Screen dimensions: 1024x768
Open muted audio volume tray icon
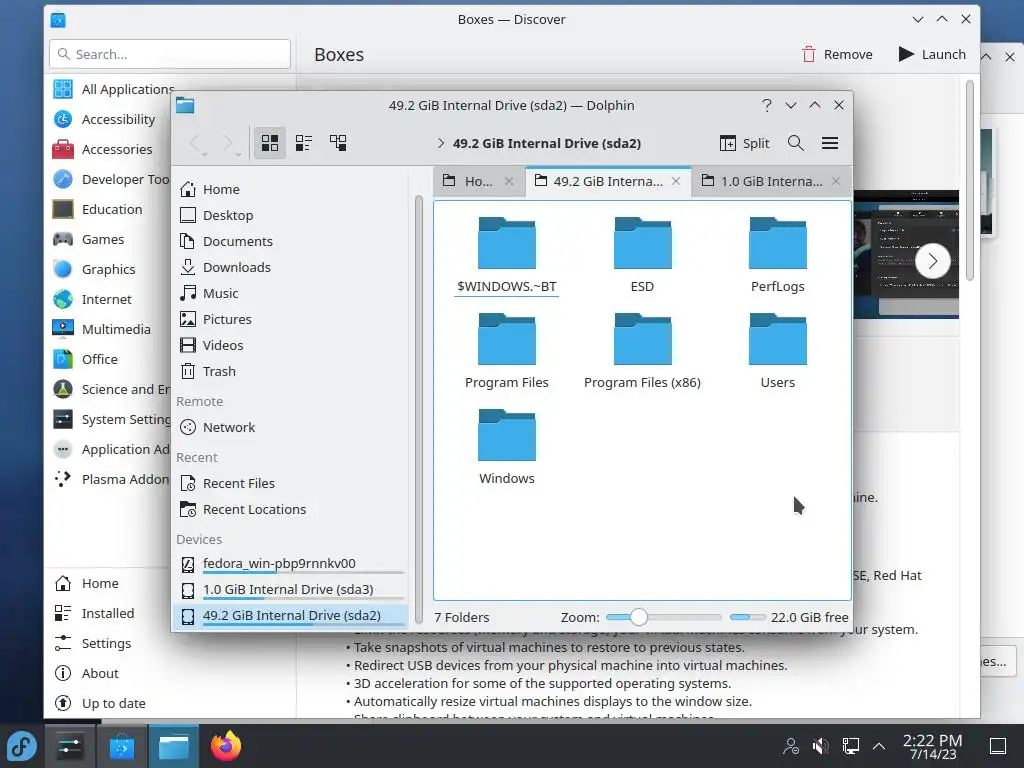pyautogui.click(x=820, y=746)
